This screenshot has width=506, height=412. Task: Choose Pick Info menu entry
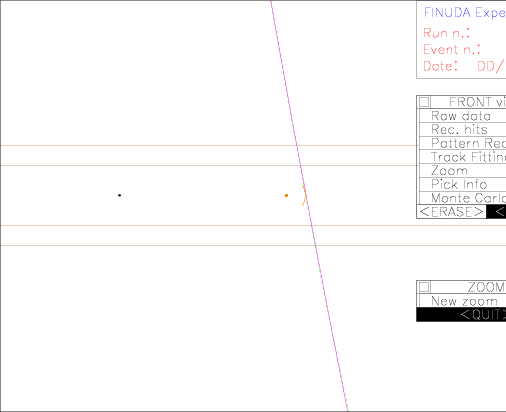[x=463, y=185]
